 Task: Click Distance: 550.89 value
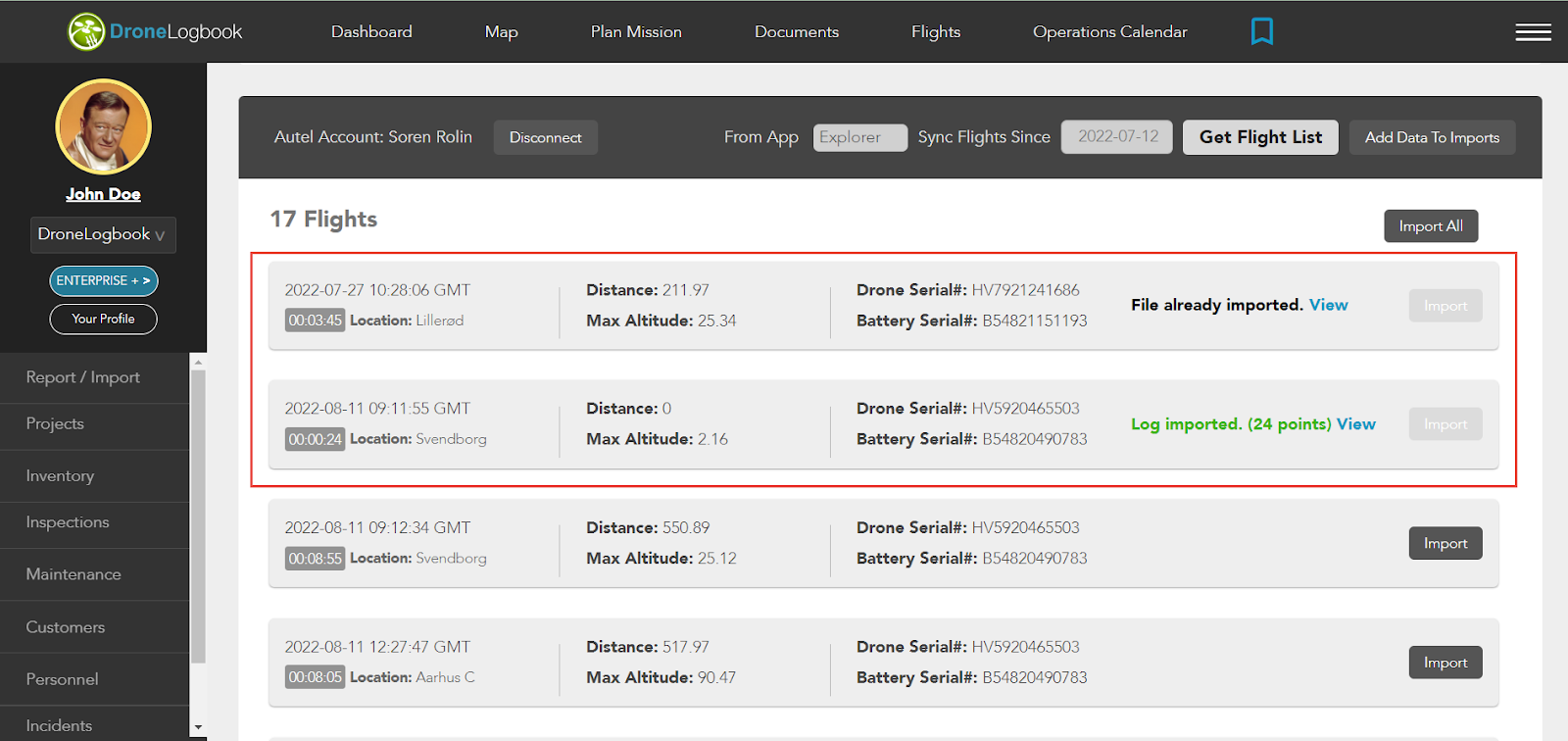pyautogui.click(x=686, y=527)
